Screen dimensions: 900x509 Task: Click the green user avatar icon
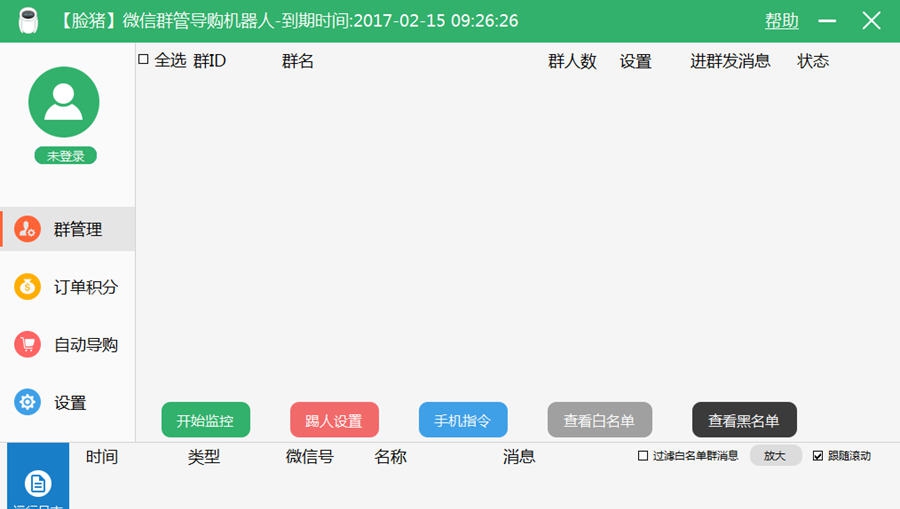(64, 102)
